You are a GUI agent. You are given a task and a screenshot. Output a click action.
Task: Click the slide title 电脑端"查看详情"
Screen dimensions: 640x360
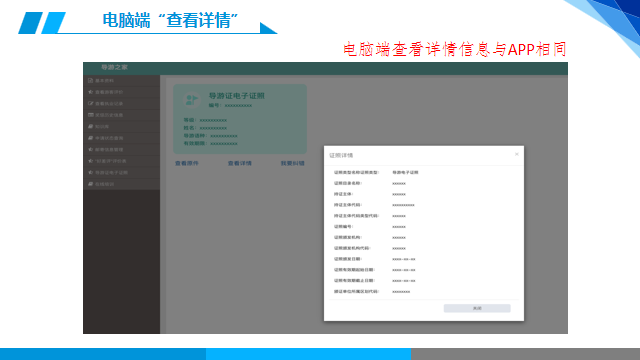(170, 20)
